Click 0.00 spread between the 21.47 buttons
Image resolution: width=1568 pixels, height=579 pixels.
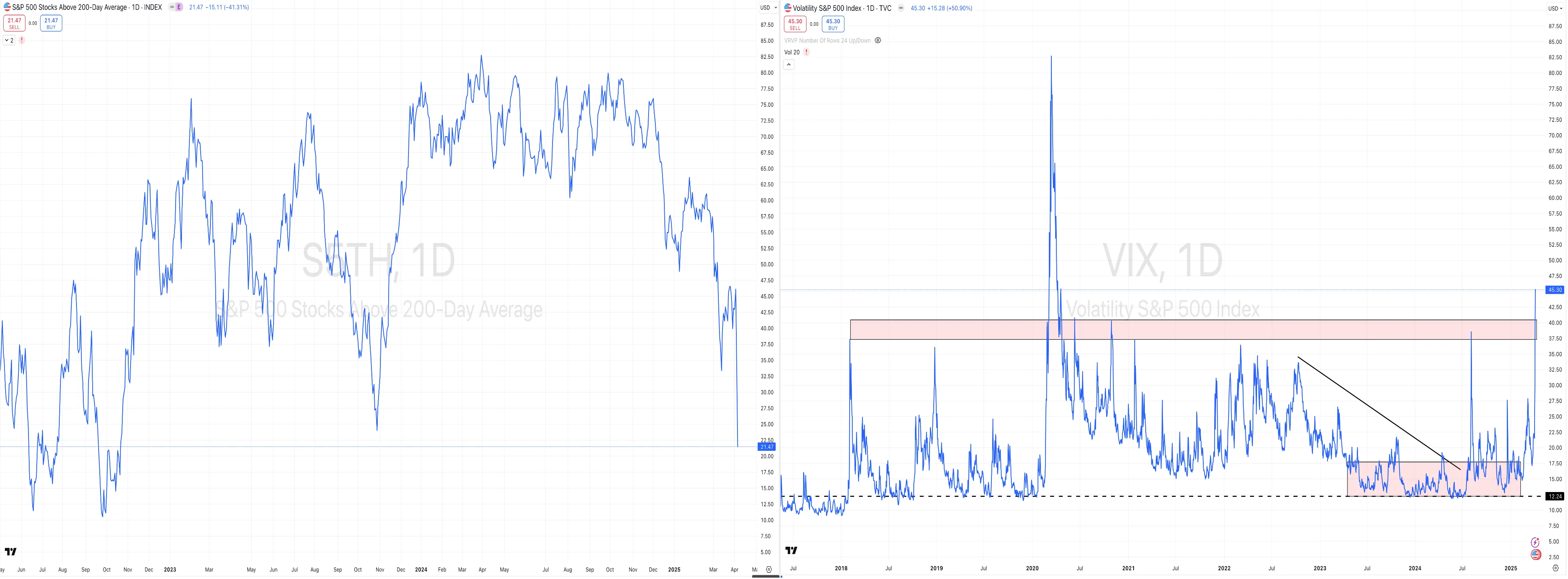click(33, 23)
